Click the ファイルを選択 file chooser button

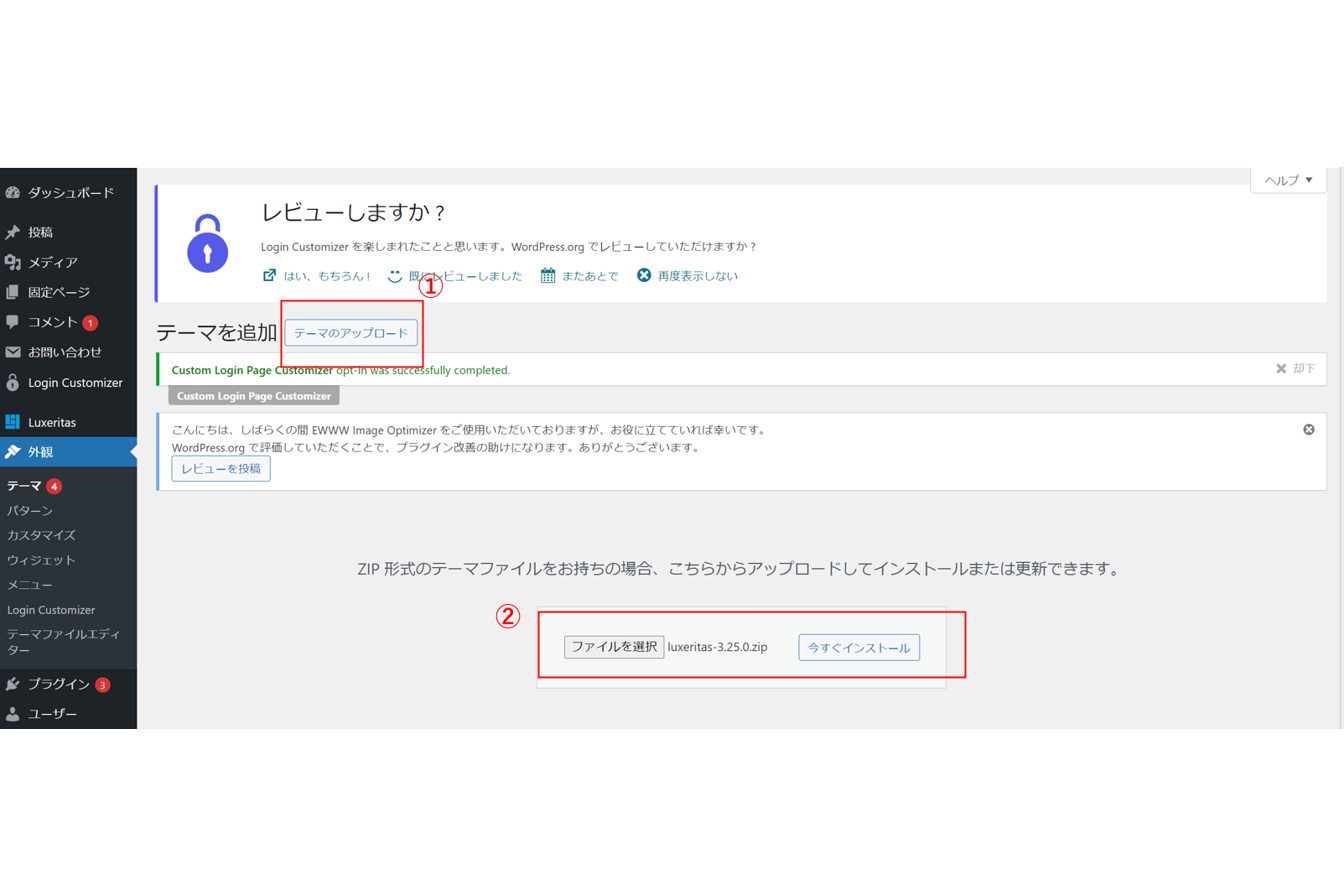coord(614,647)
